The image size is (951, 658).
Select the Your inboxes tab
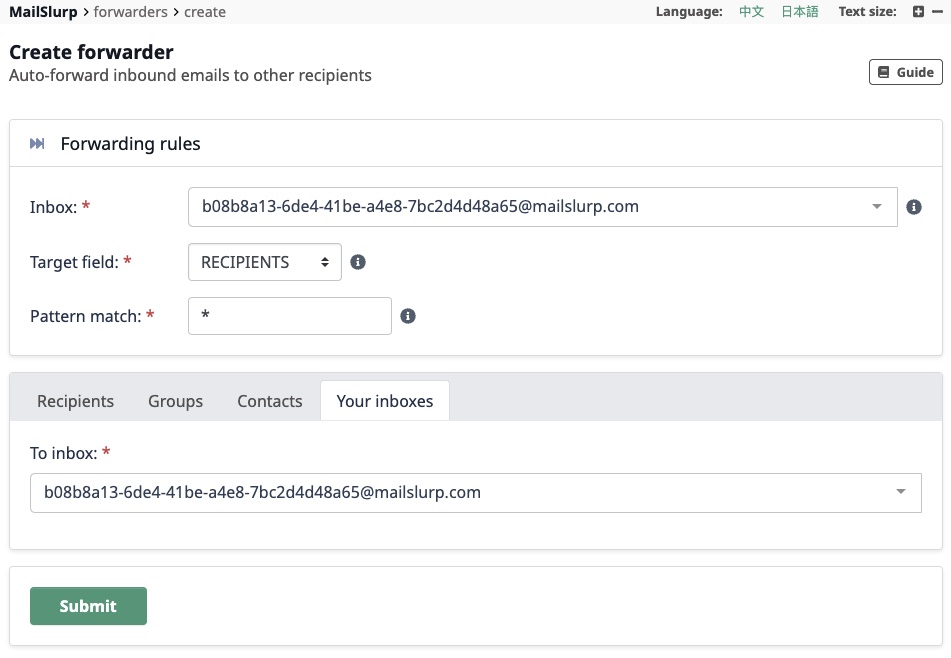click(x=385, y=401)
